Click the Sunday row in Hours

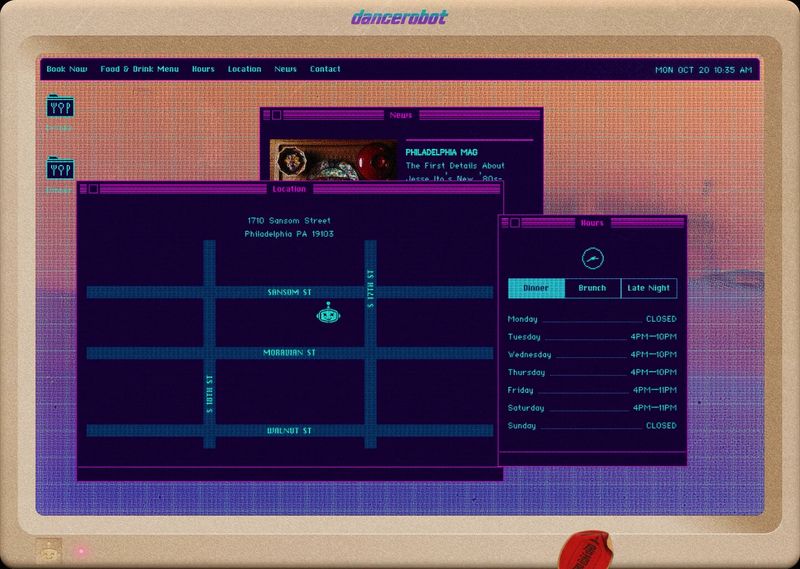pyautogui.click(x=592, y=426)
